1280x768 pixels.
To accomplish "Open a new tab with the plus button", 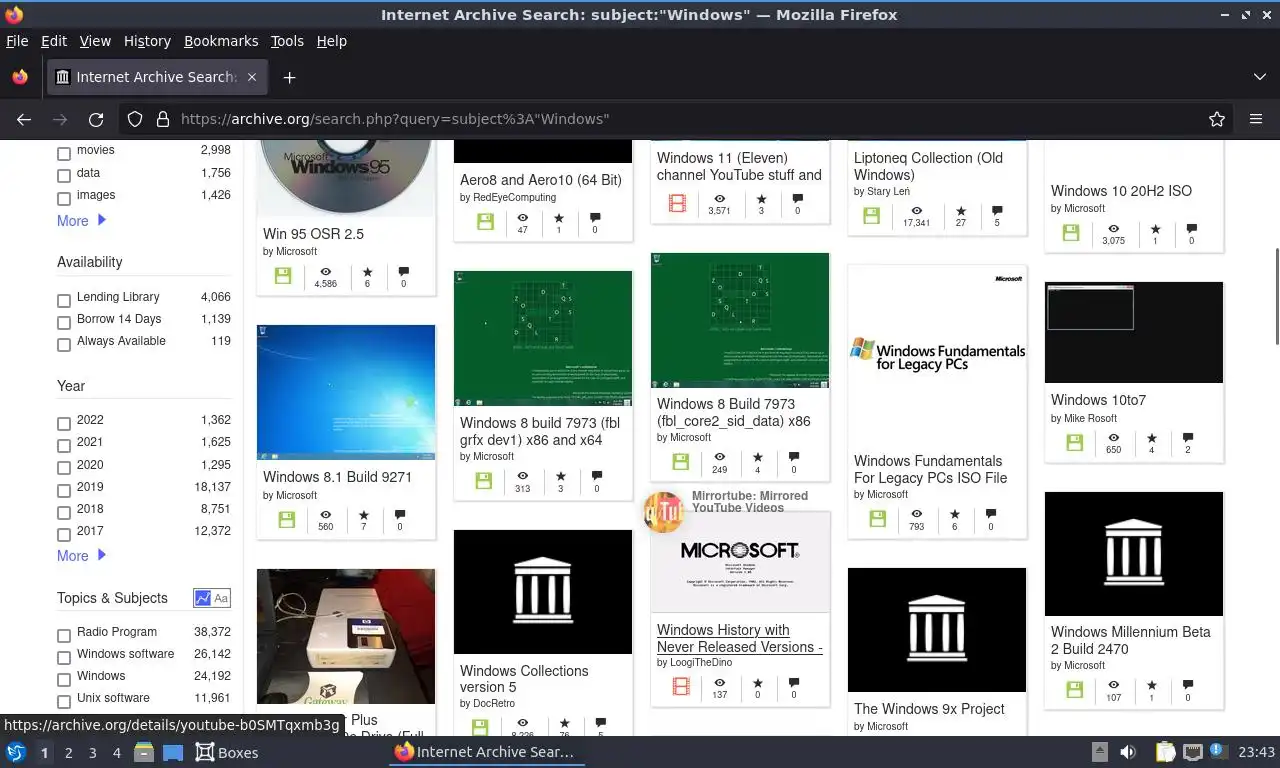I will click(289, 77).
